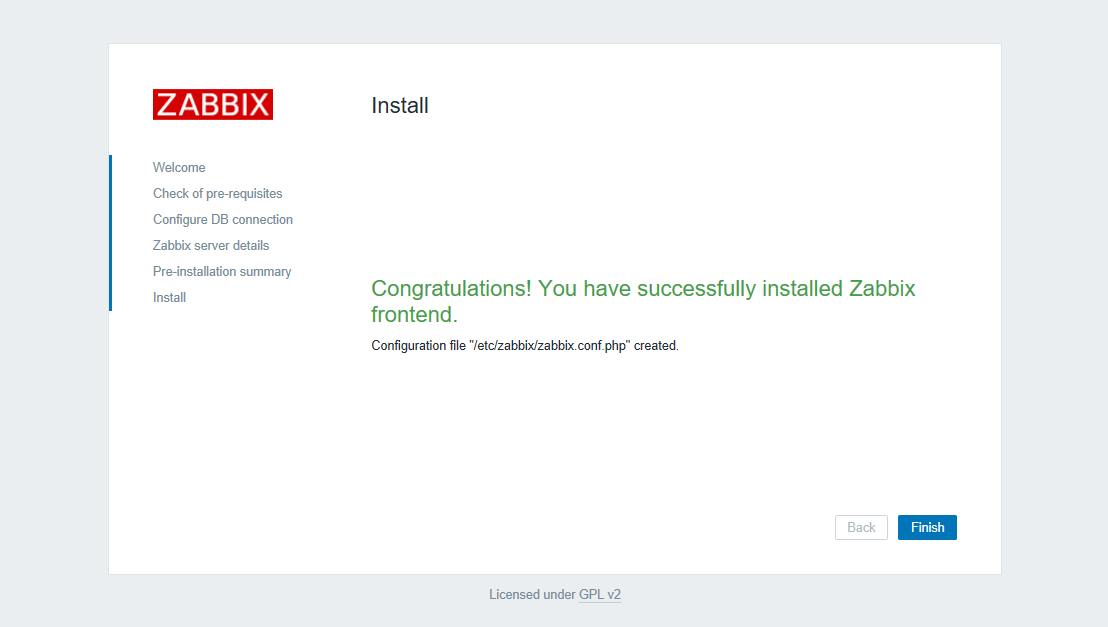Click the blue Finish button
This screenshot has height=627, width=1108.
(927, 527)
